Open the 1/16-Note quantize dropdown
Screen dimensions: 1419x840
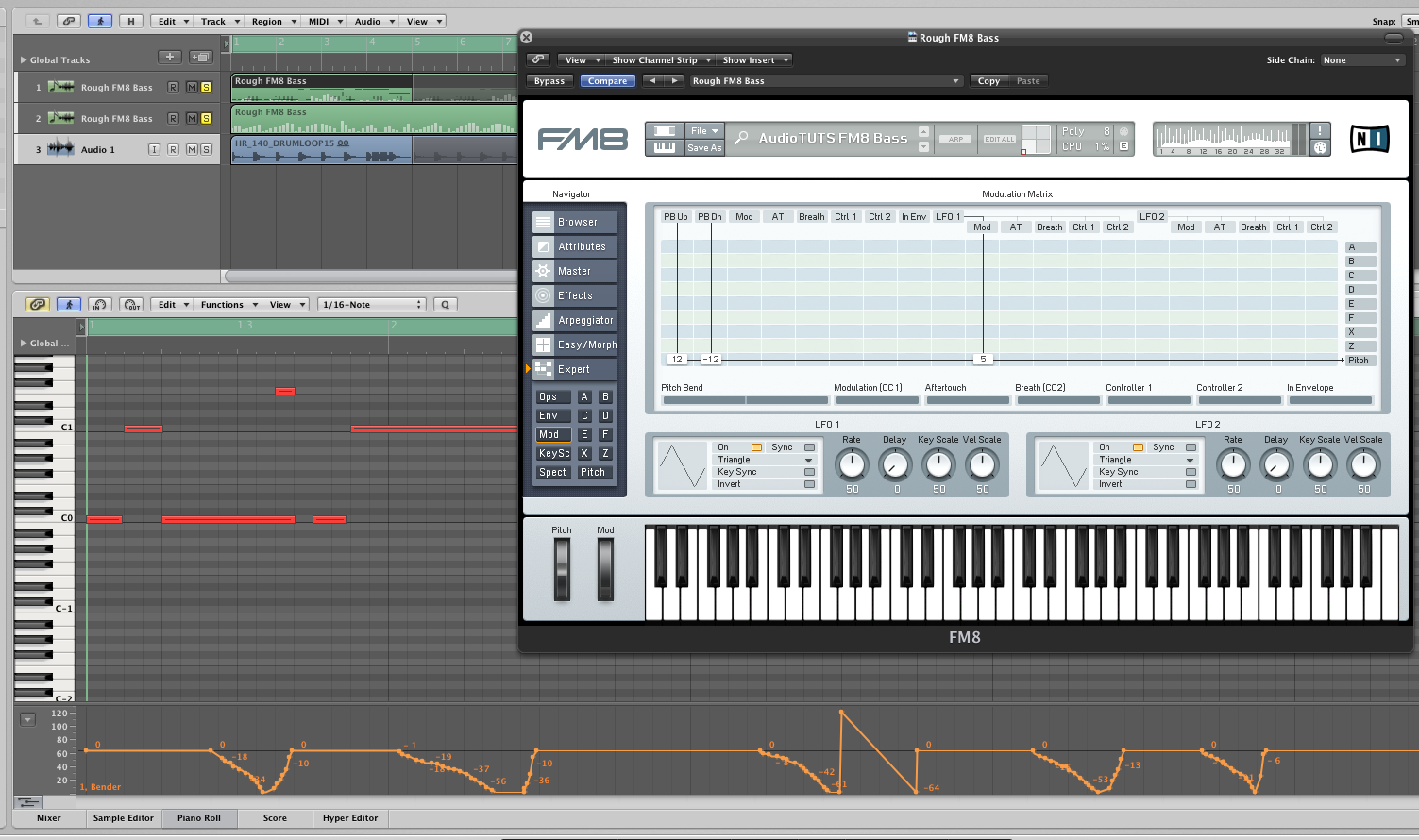372,304
